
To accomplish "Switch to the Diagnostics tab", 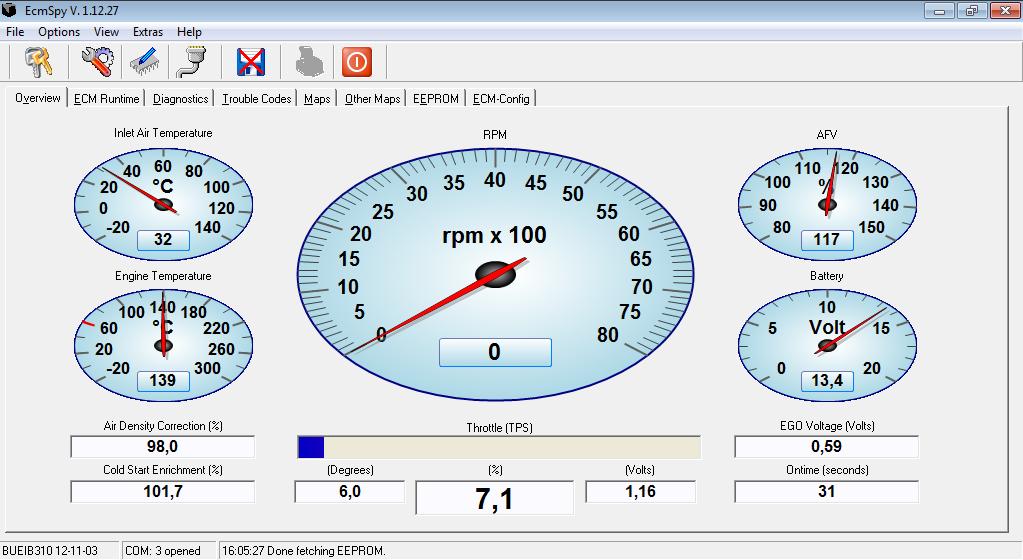I will [x=181, y=98].
